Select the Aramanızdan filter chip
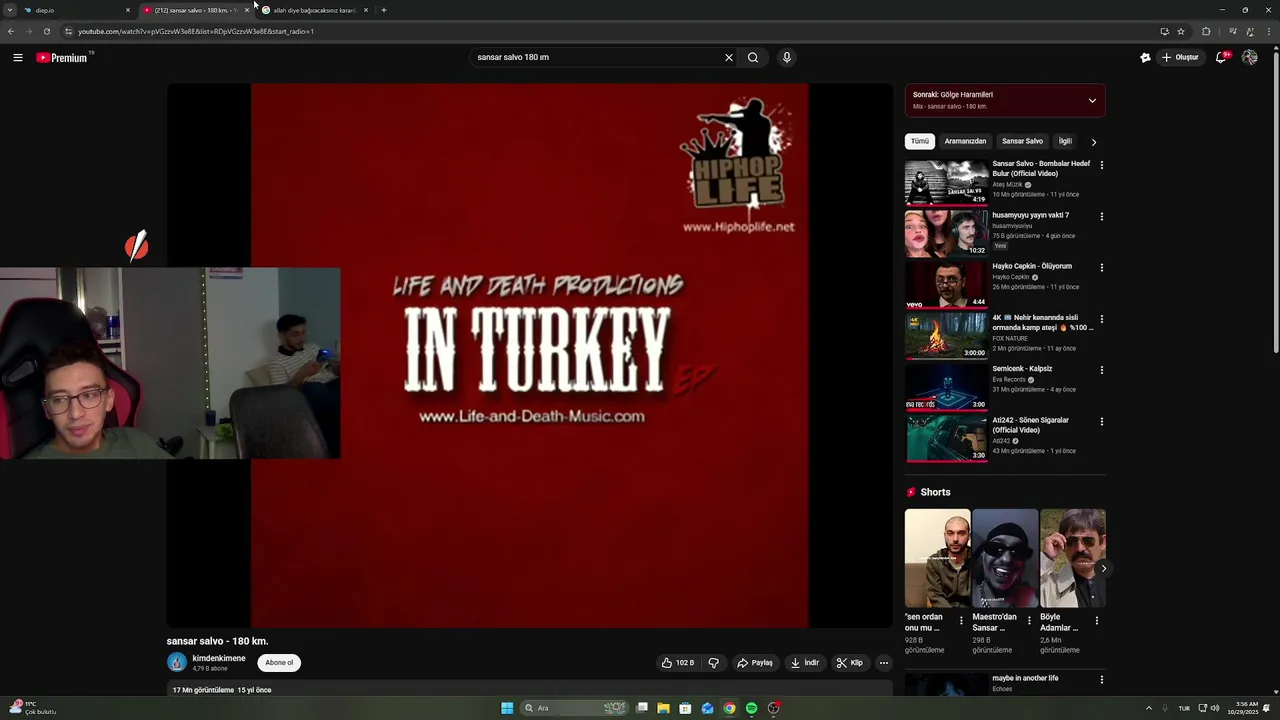This screenshot has height=720, width=1280. pos(965,142)
